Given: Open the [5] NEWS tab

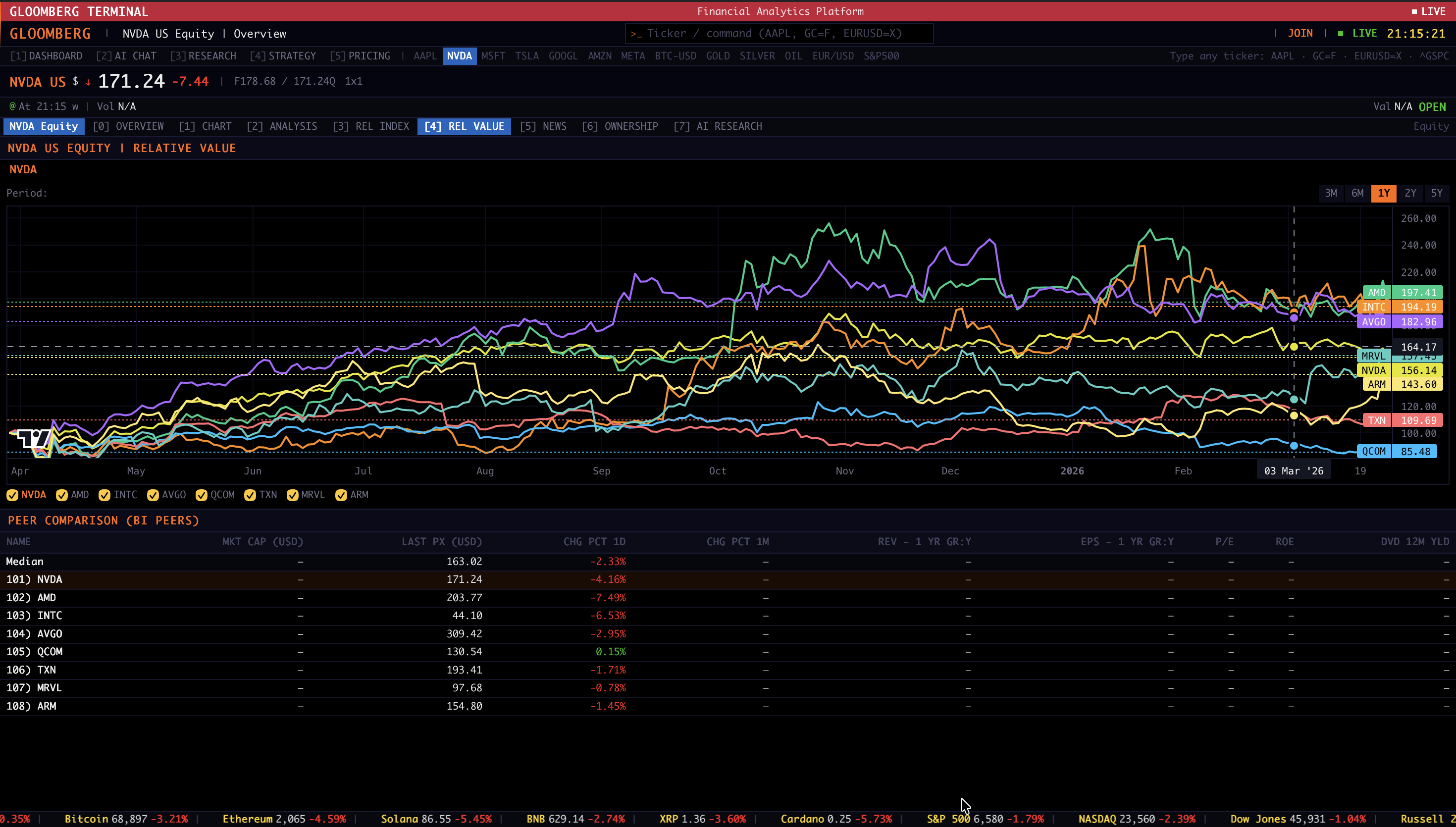Looking at the screenshot, I should 543,126.
